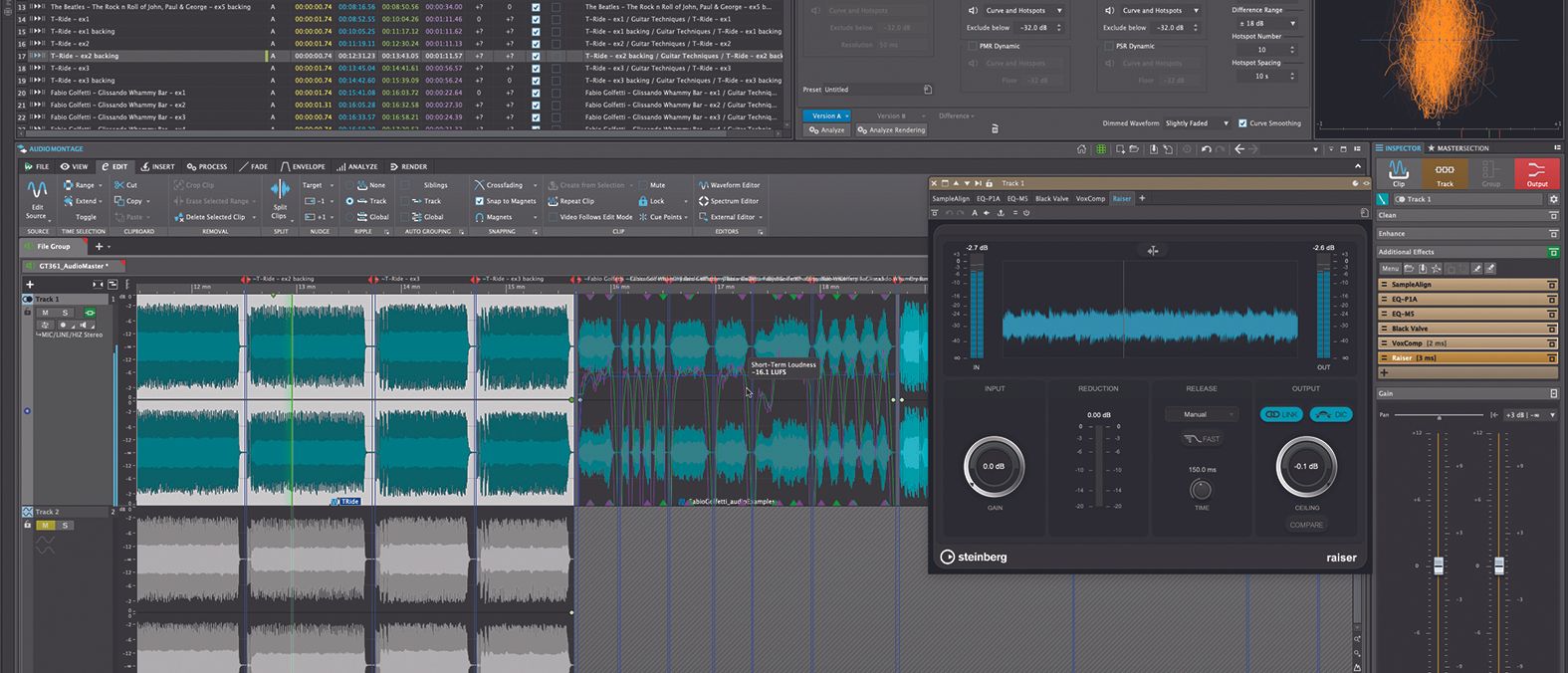Click the Menu button in Additional Effects
The width and height of the screenshot is (1568, 673).
point(1390,269)
